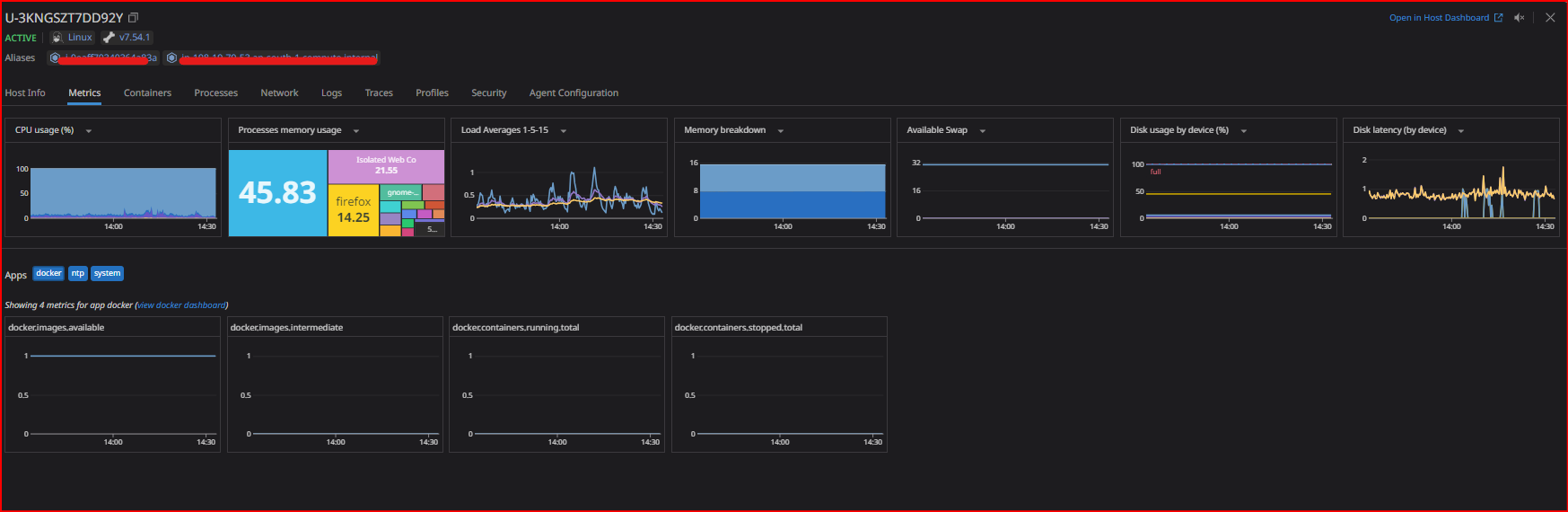Select the docker app filter

(x=48, y=274)
